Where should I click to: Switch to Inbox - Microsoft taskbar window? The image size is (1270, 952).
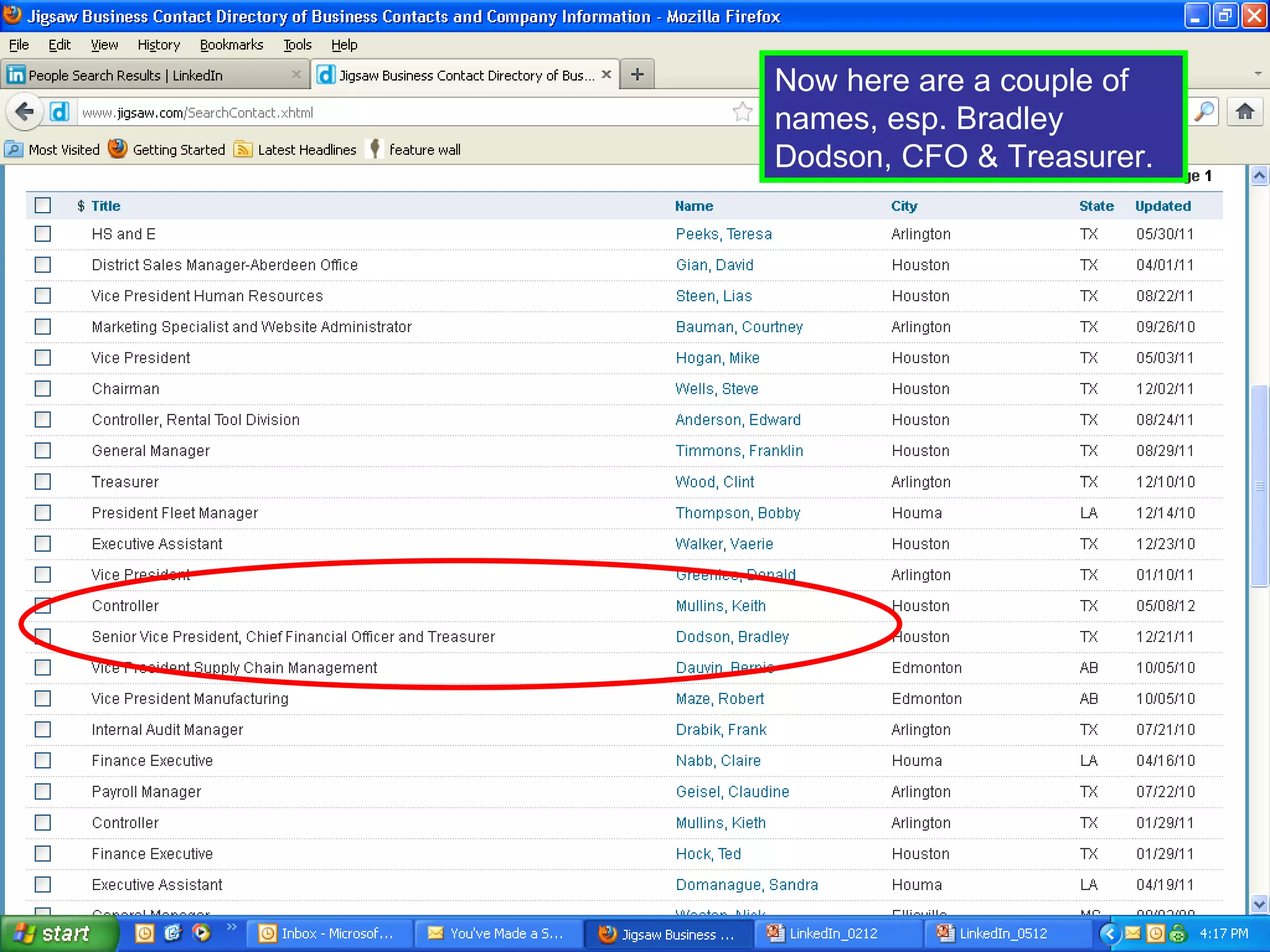329,933
